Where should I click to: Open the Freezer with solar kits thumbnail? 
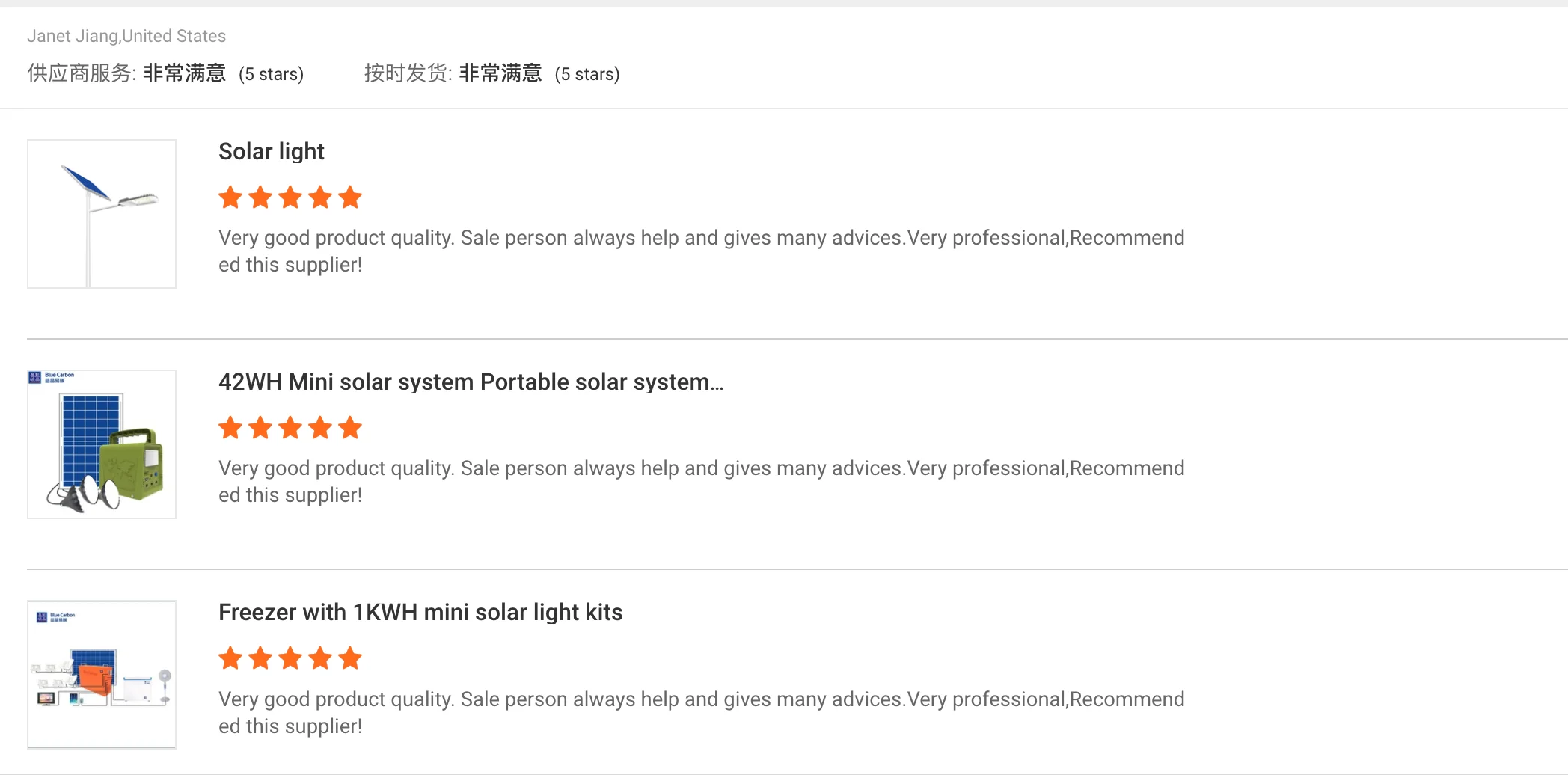[x=102, y=675]
